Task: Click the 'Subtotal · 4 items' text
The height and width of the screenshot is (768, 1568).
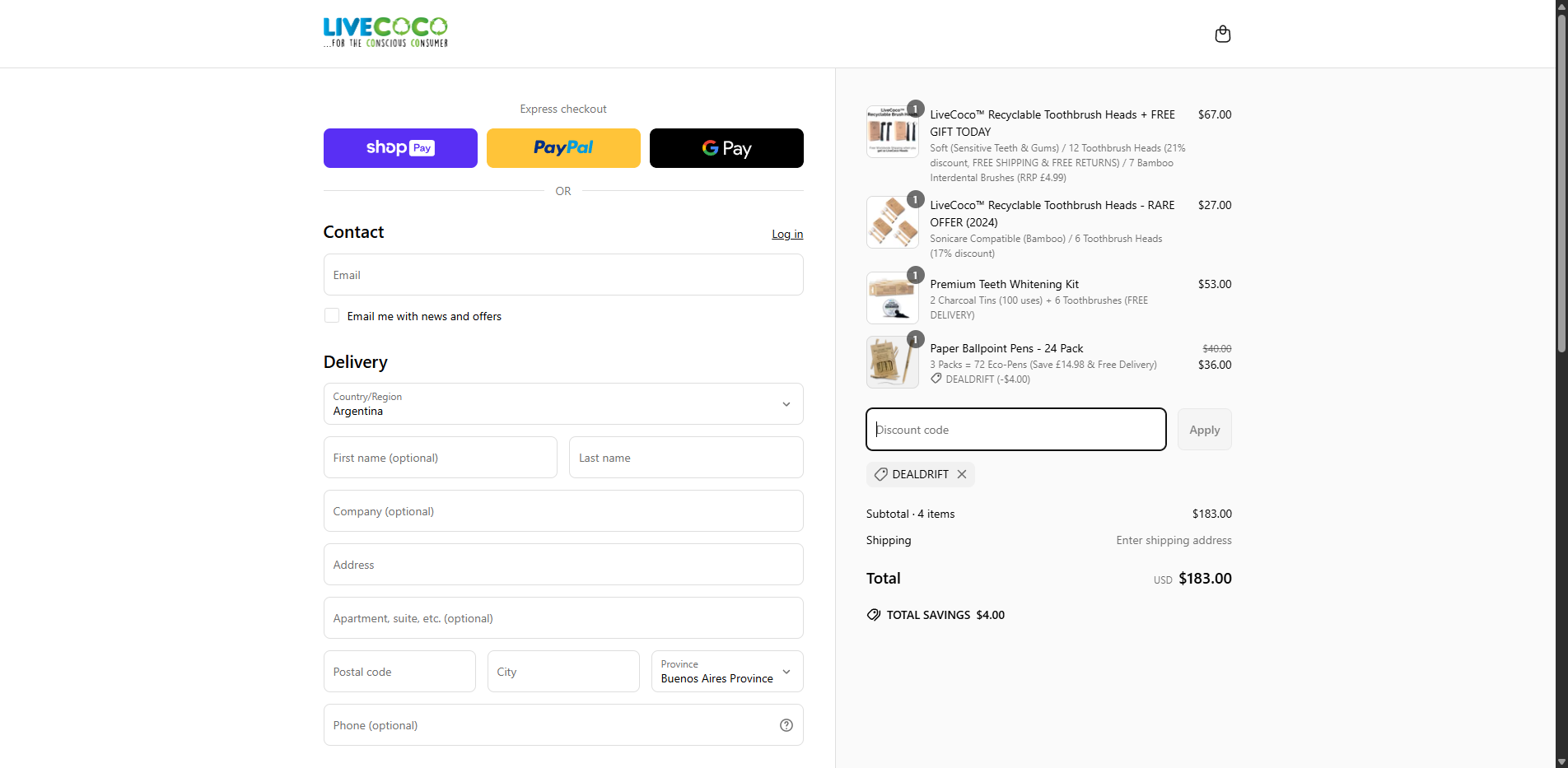Action: (910, 514)
